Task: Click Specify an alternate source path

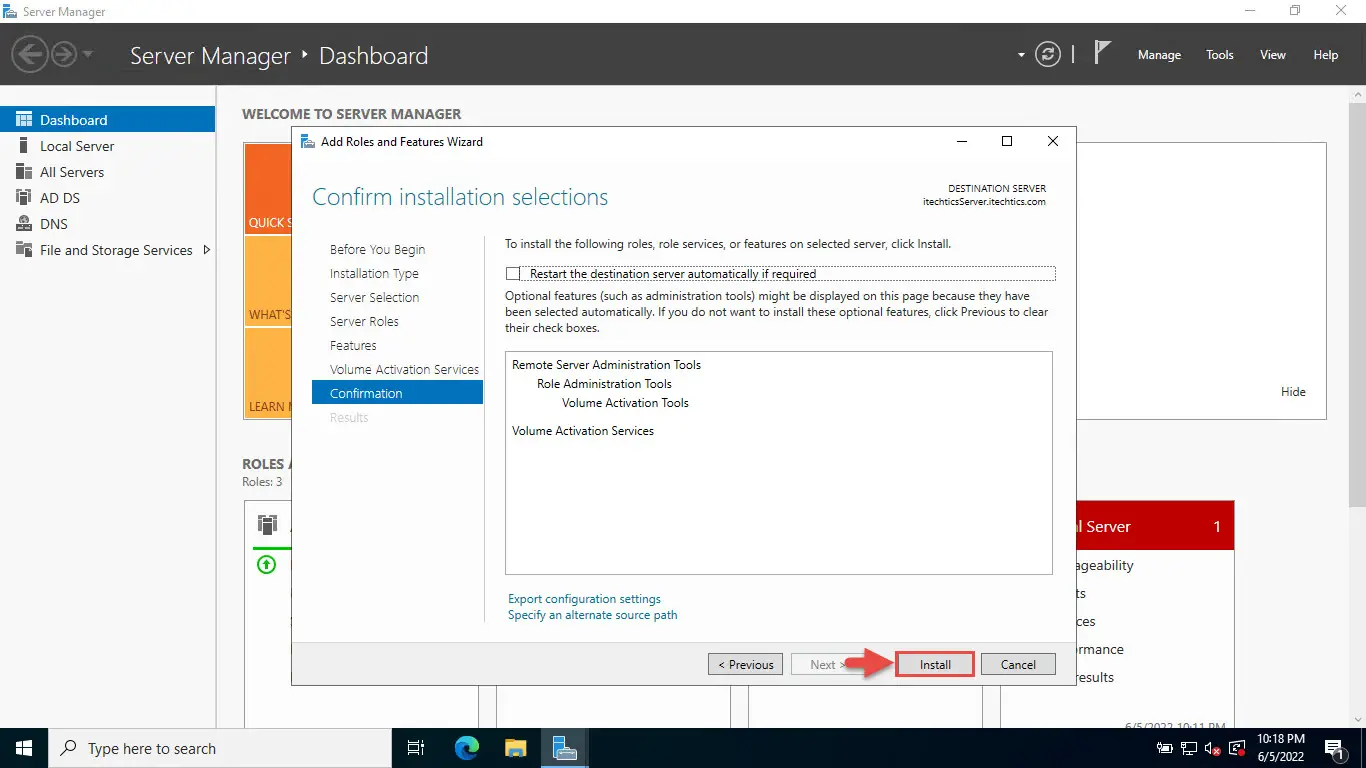Action: coord(593,615)
